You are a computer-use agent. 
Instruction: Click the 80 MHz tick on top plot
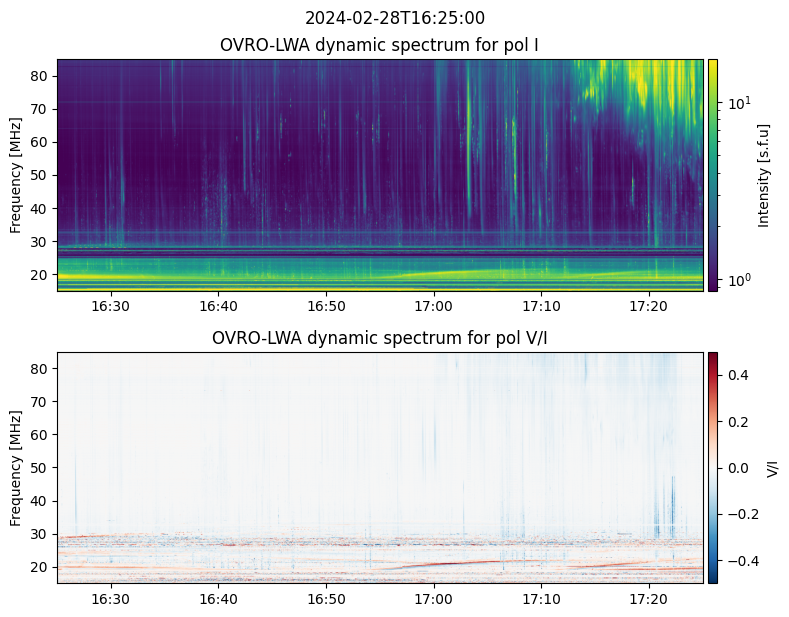point(42,75)
